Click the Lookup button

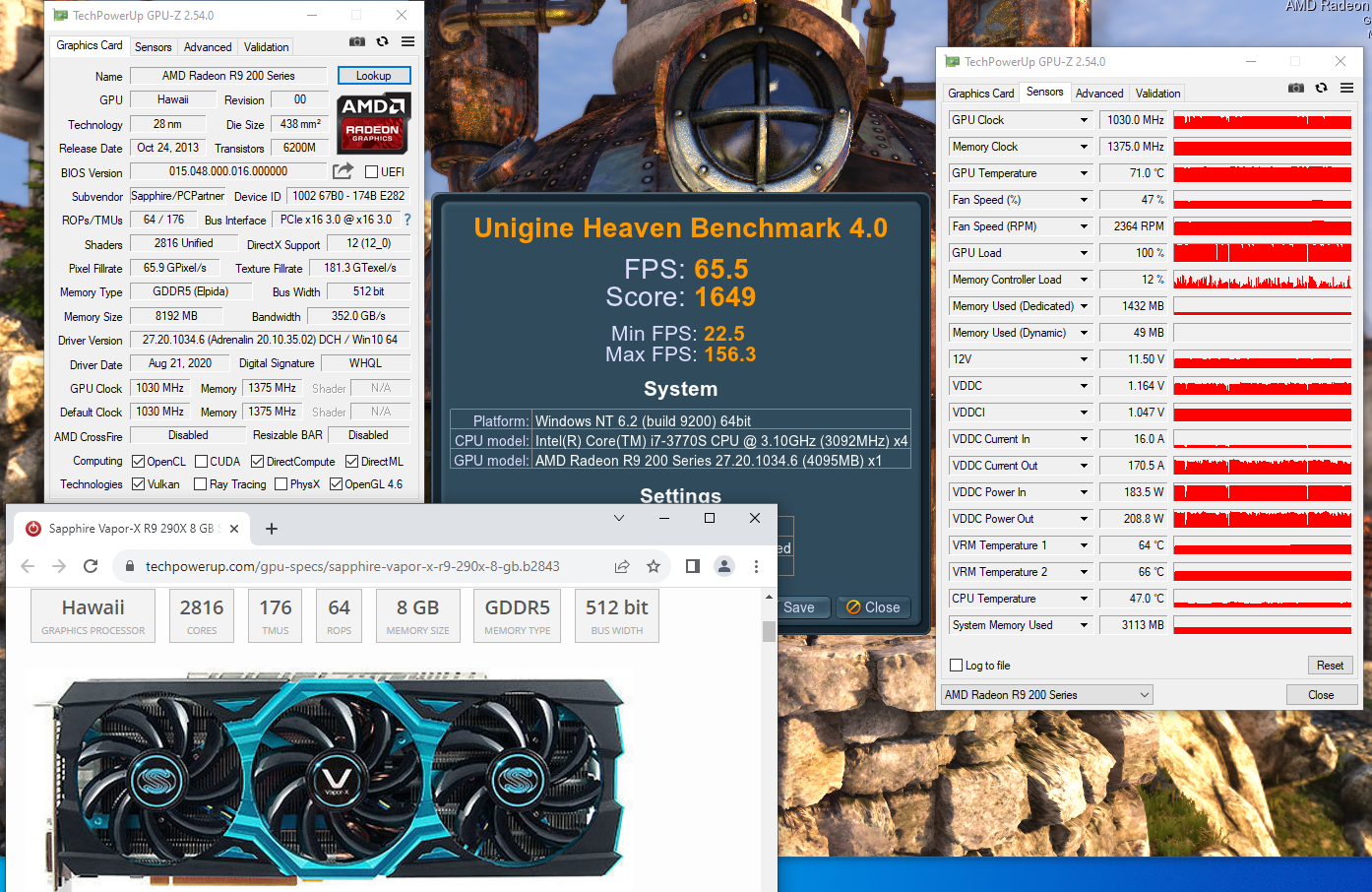[374, 76]
